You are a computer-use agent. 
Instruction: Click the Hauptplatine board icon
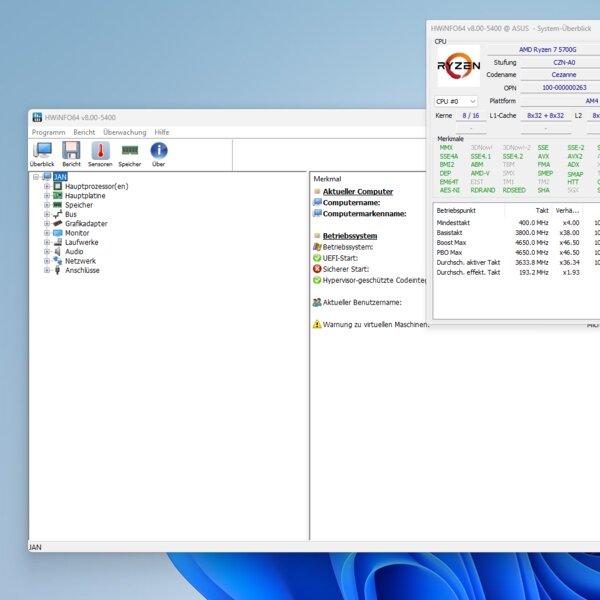tap(57, 196)
